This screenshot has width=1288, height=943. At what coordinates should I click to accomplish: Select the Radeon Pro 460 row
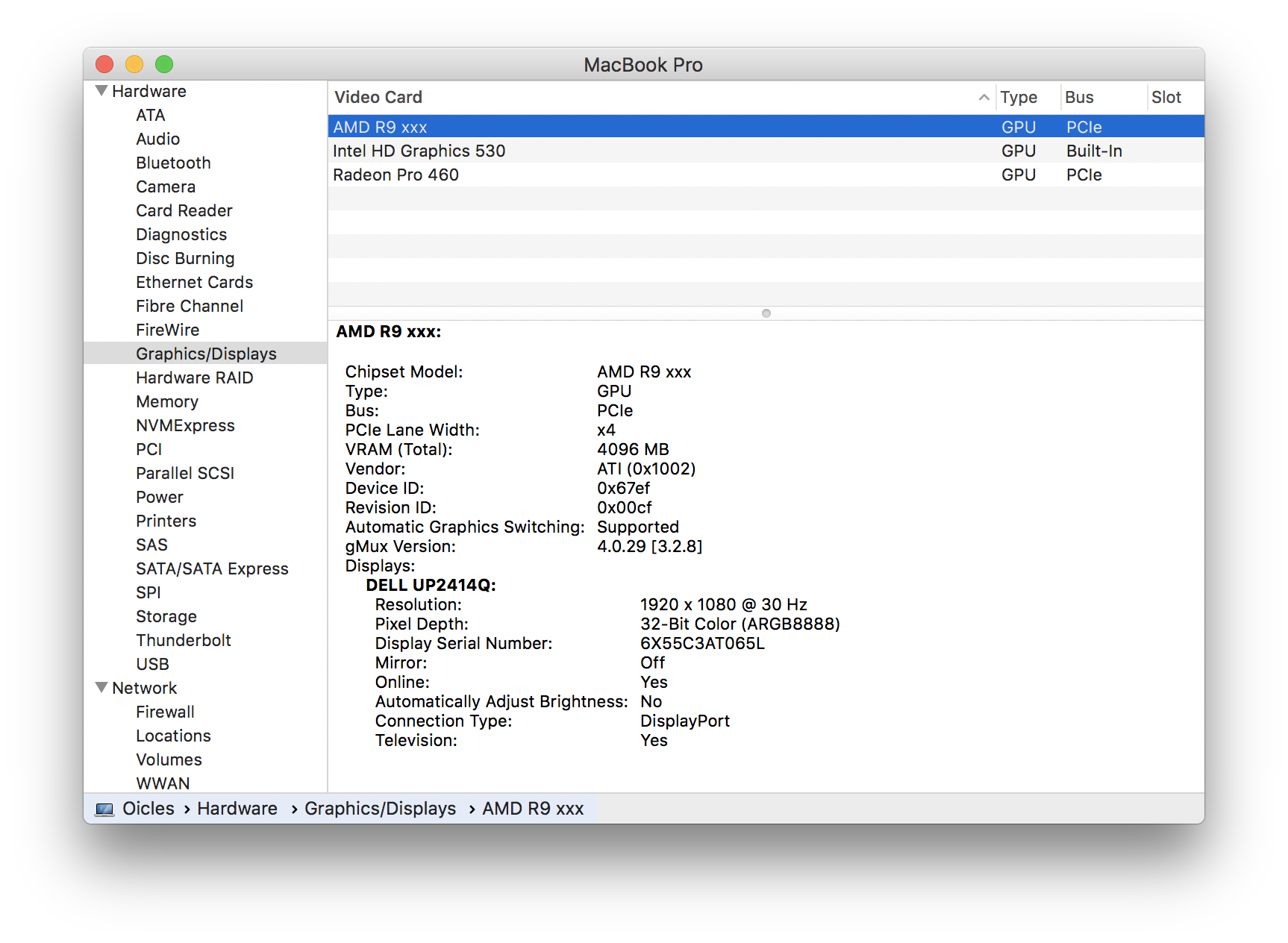coord(766,175)
